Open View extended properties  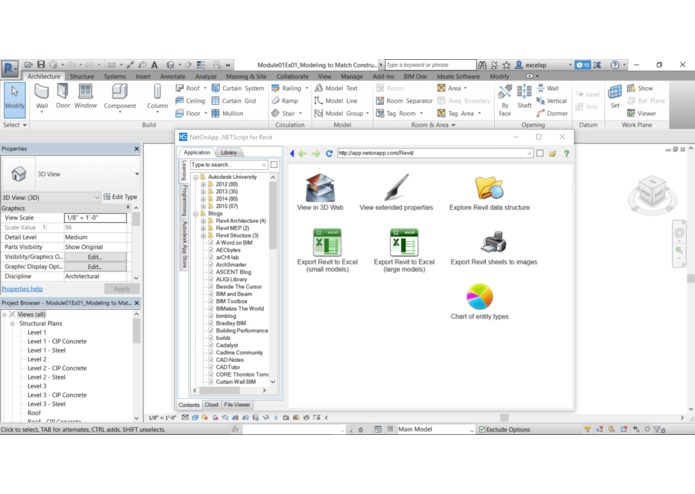tap(396, 192)
